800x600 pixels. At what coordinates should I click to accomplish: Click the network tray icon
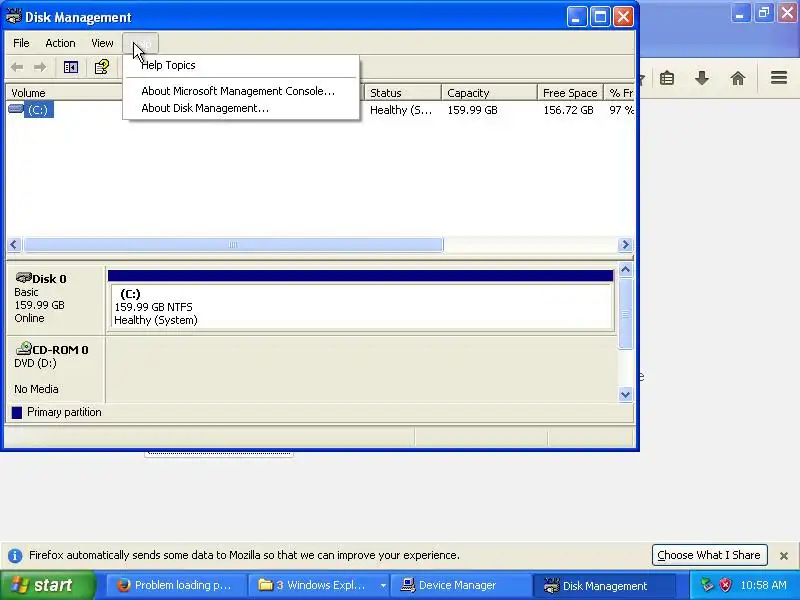click(x=707, y=585)
